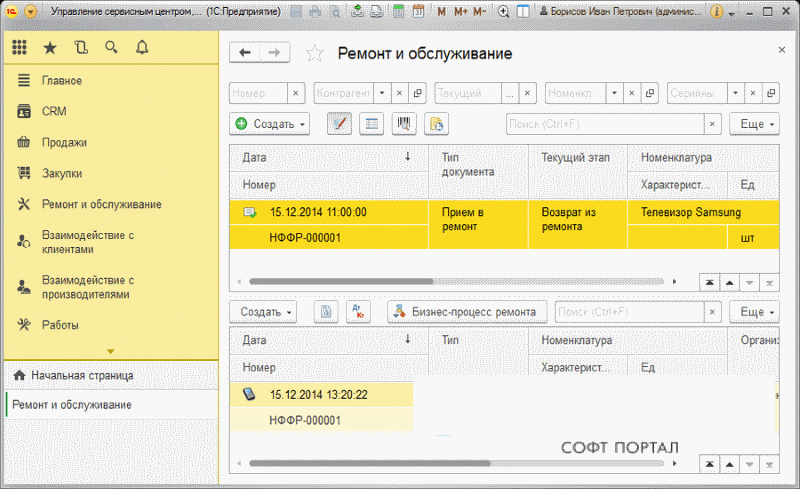Click the list view table toolbar icon

click(x=371, y=124)
